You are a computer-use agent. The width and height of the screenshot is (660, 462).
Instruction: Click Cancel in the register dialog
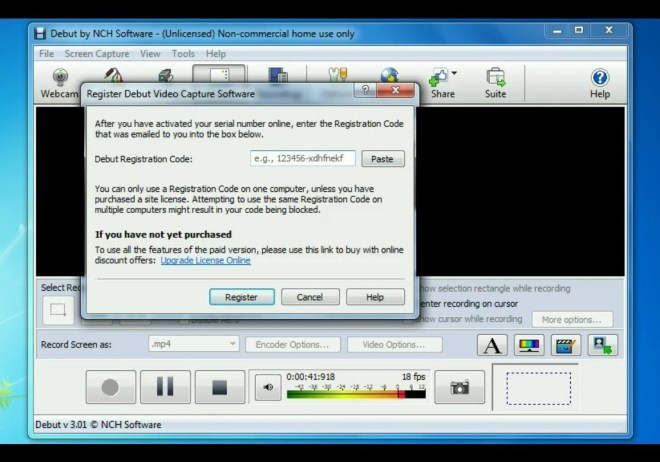coord(310,297)
